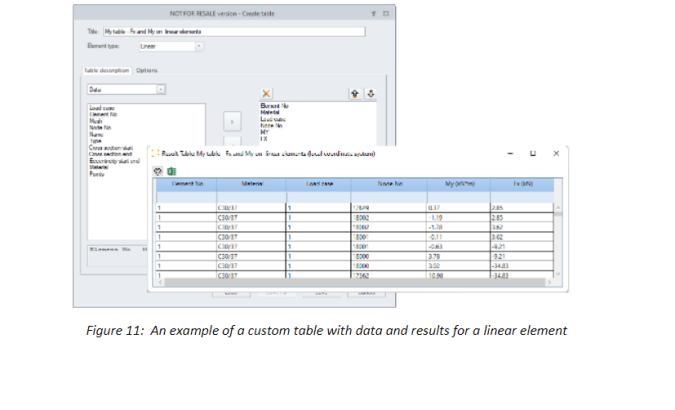
Task: Export result table to Excel
Action: 171,171
